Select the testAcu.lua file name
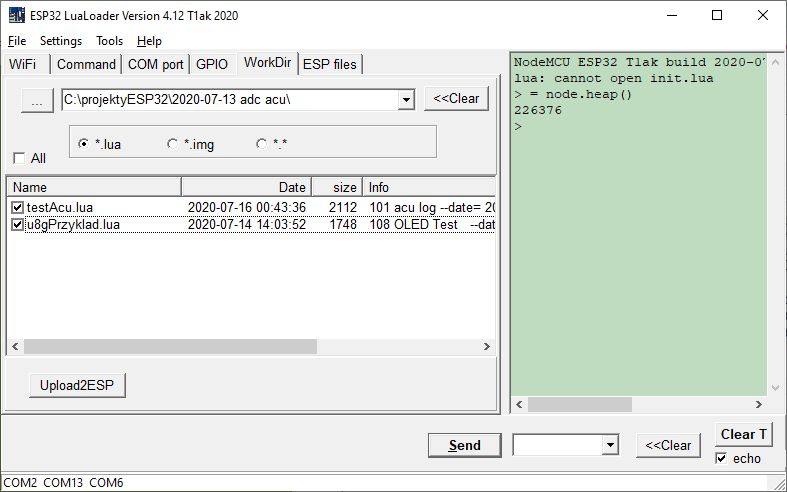 [60, 207]
